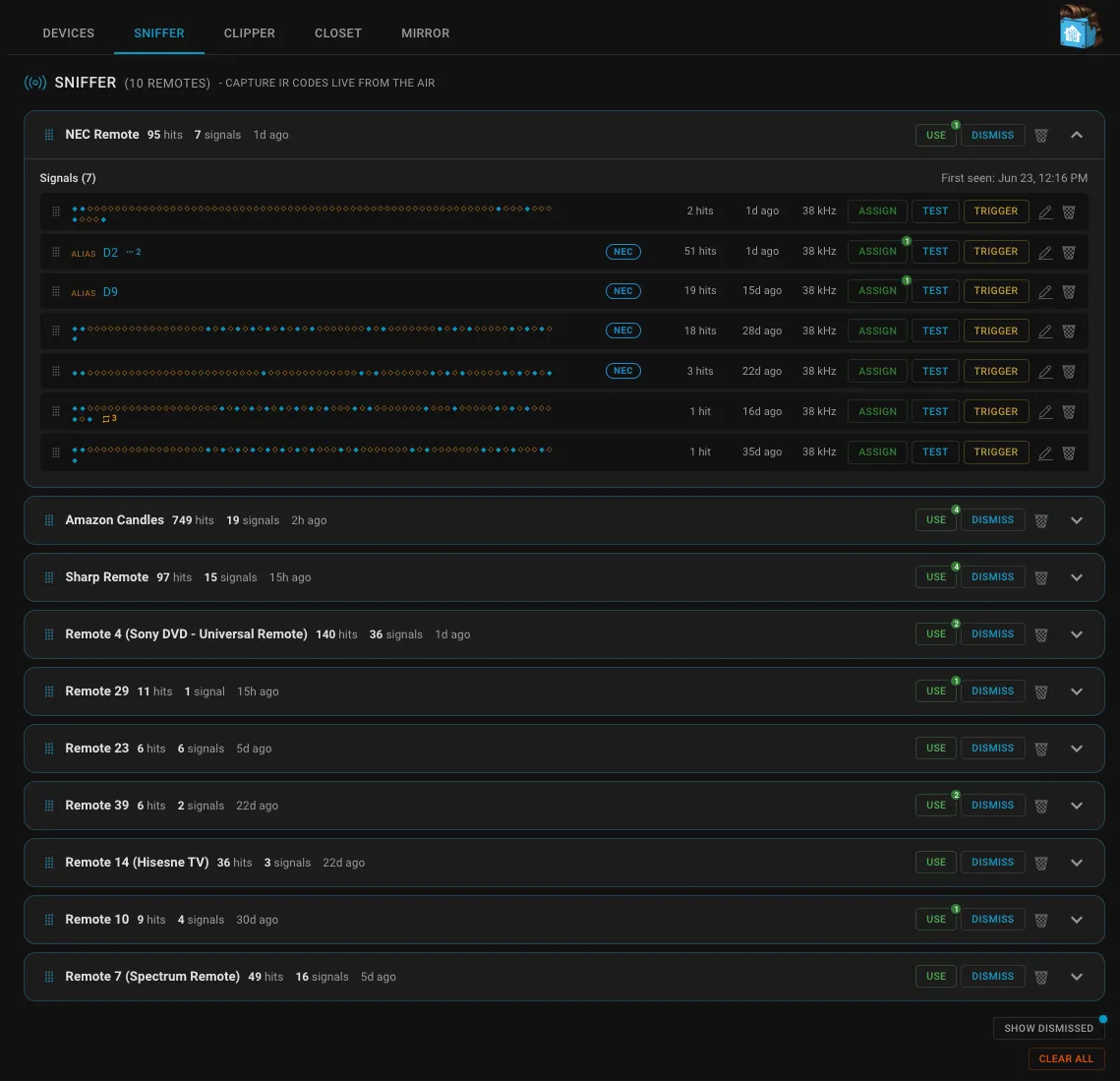
Task: Expand Remote 4 (Sony DVD - Universal Remote)
Action: [x=1077, y=634]
